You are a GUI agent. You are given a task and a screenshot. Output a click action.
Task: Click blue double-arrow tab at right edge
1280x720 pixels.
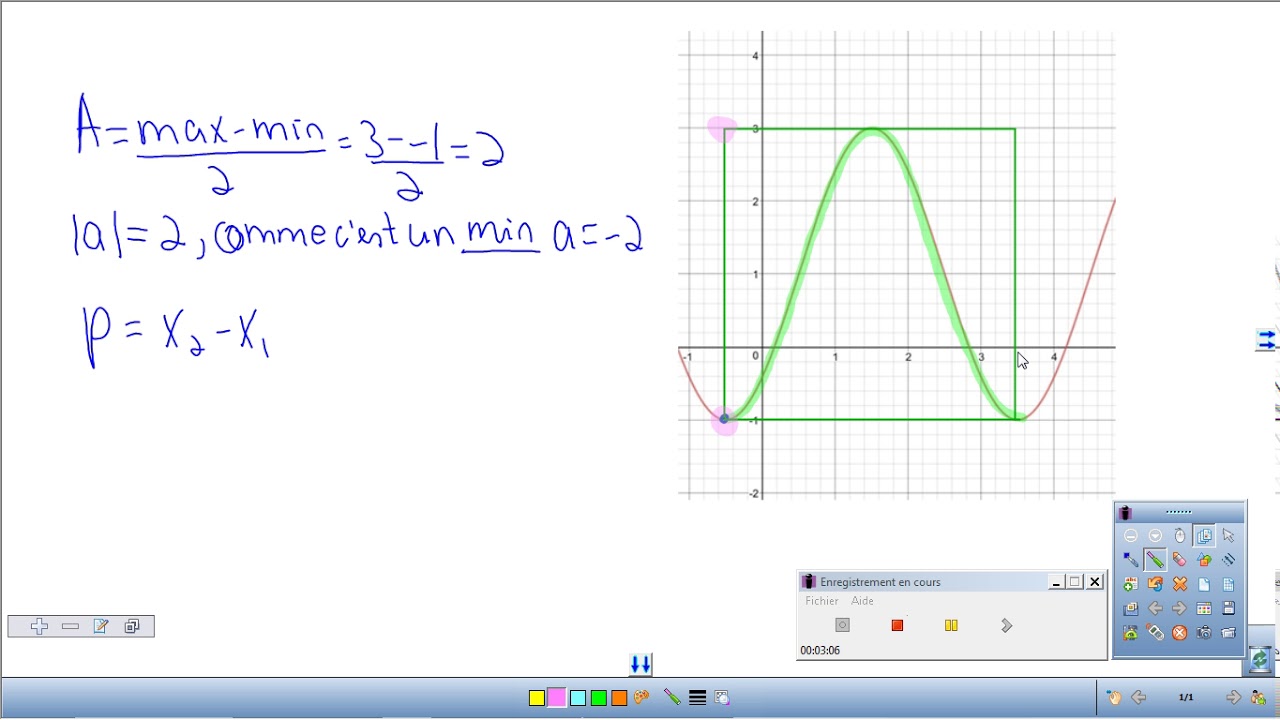coord(1266,340)
